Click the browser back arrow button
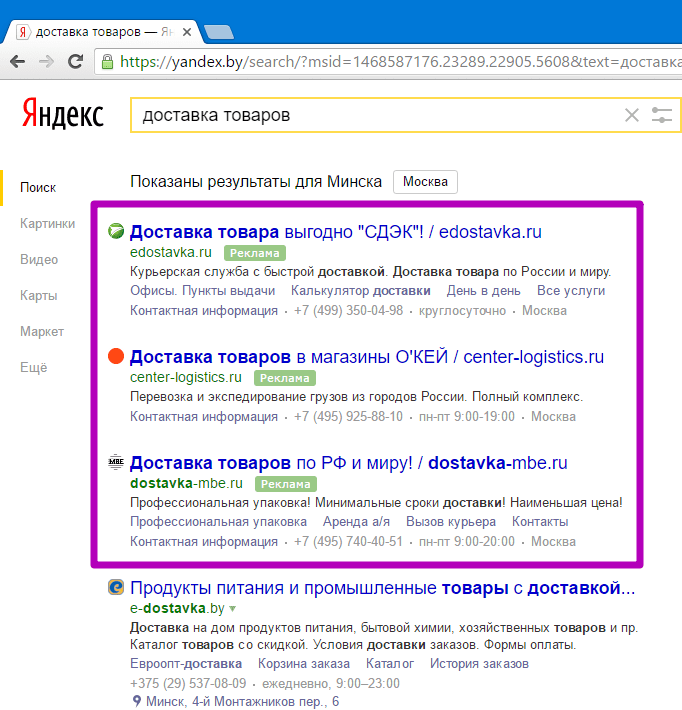 click(x=17, y=62)
